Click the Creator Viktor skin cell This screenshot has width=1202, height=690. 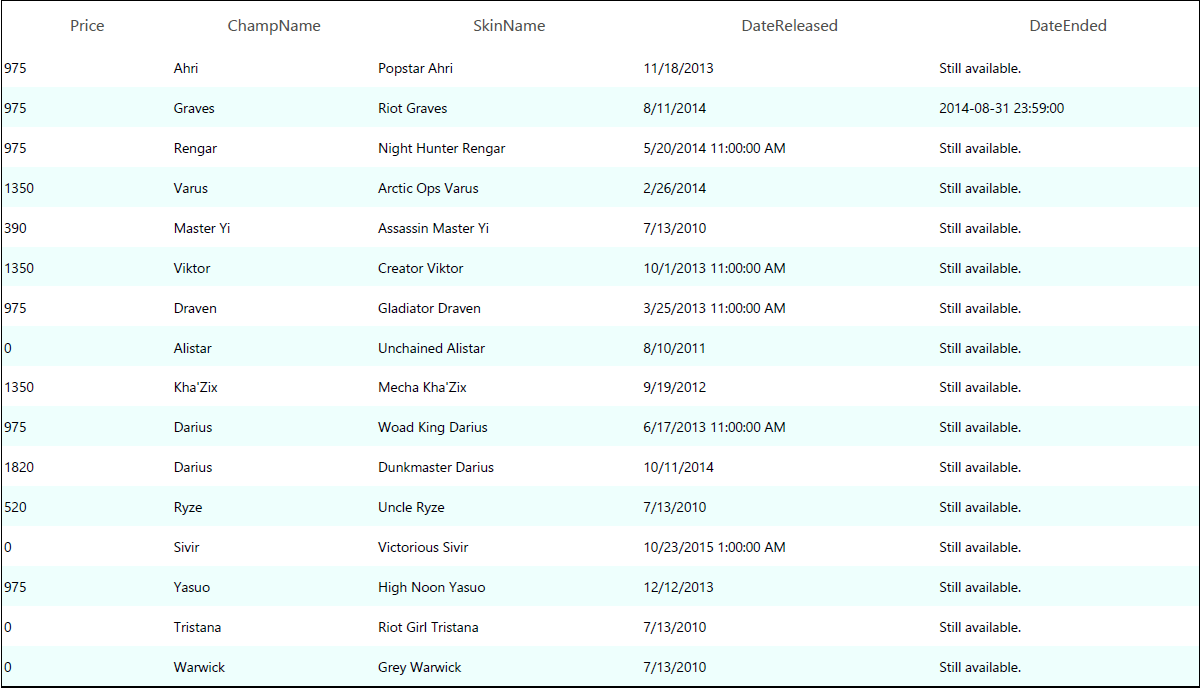420,268
